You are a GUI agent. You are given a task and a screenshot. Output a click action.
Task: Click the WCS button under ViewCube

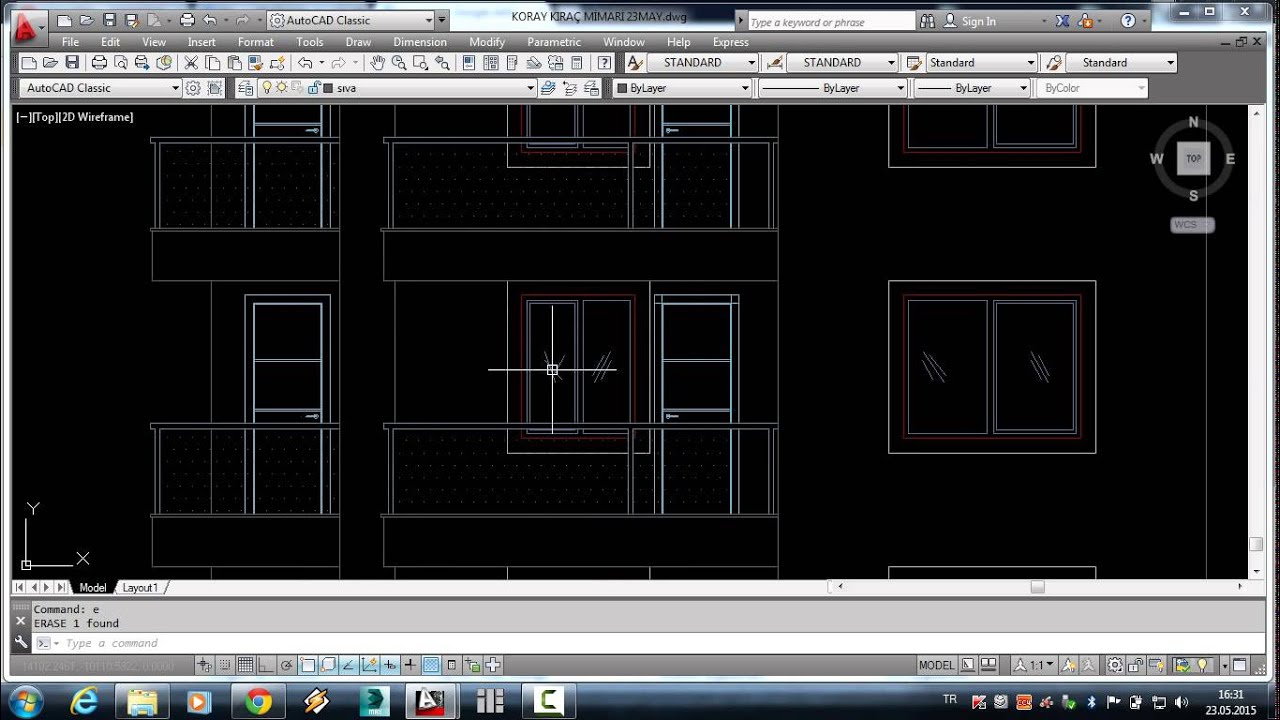click(1192, 225)
